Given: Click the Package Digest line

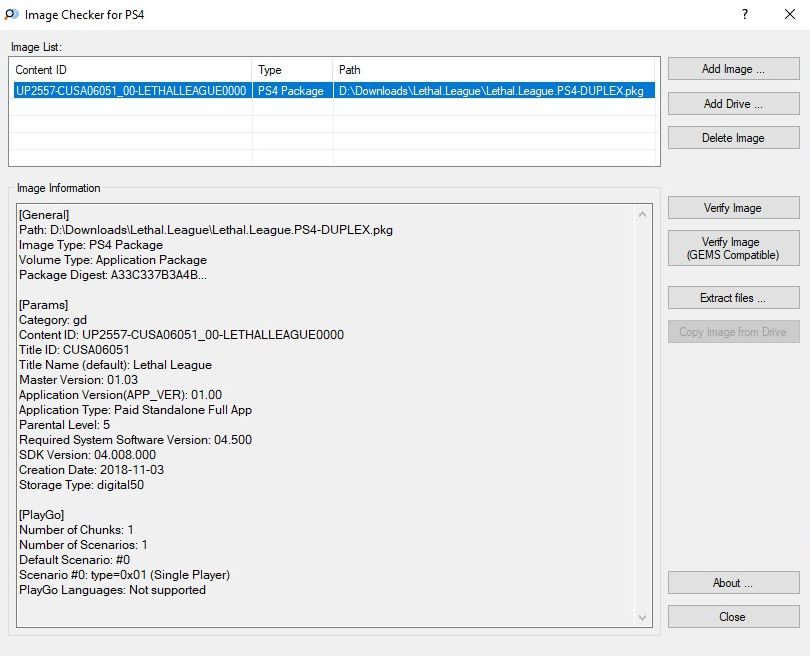Looking at the screenshot, I should (113, 275).
